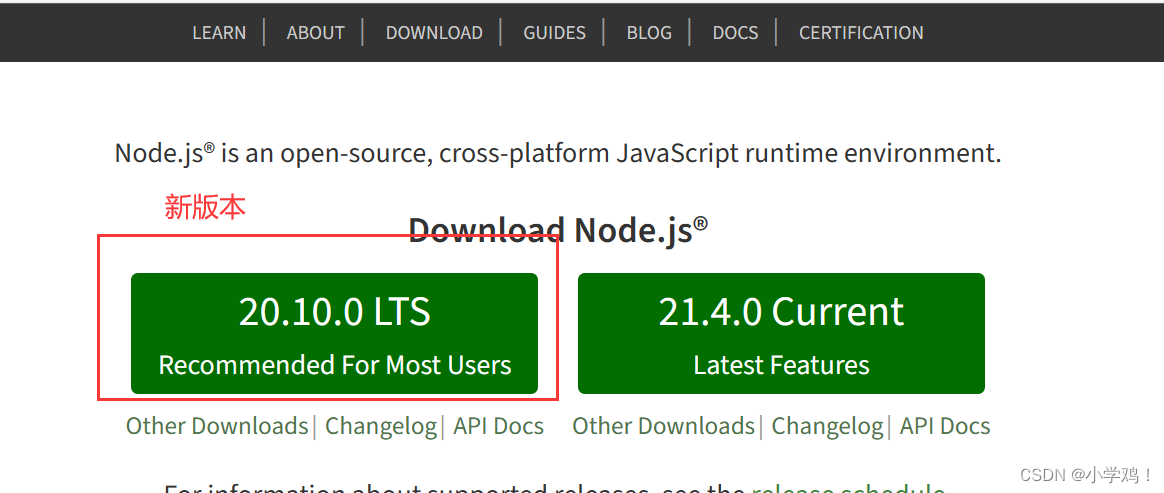
Task: Visit the BLOG section
Action: coord(649,33)
